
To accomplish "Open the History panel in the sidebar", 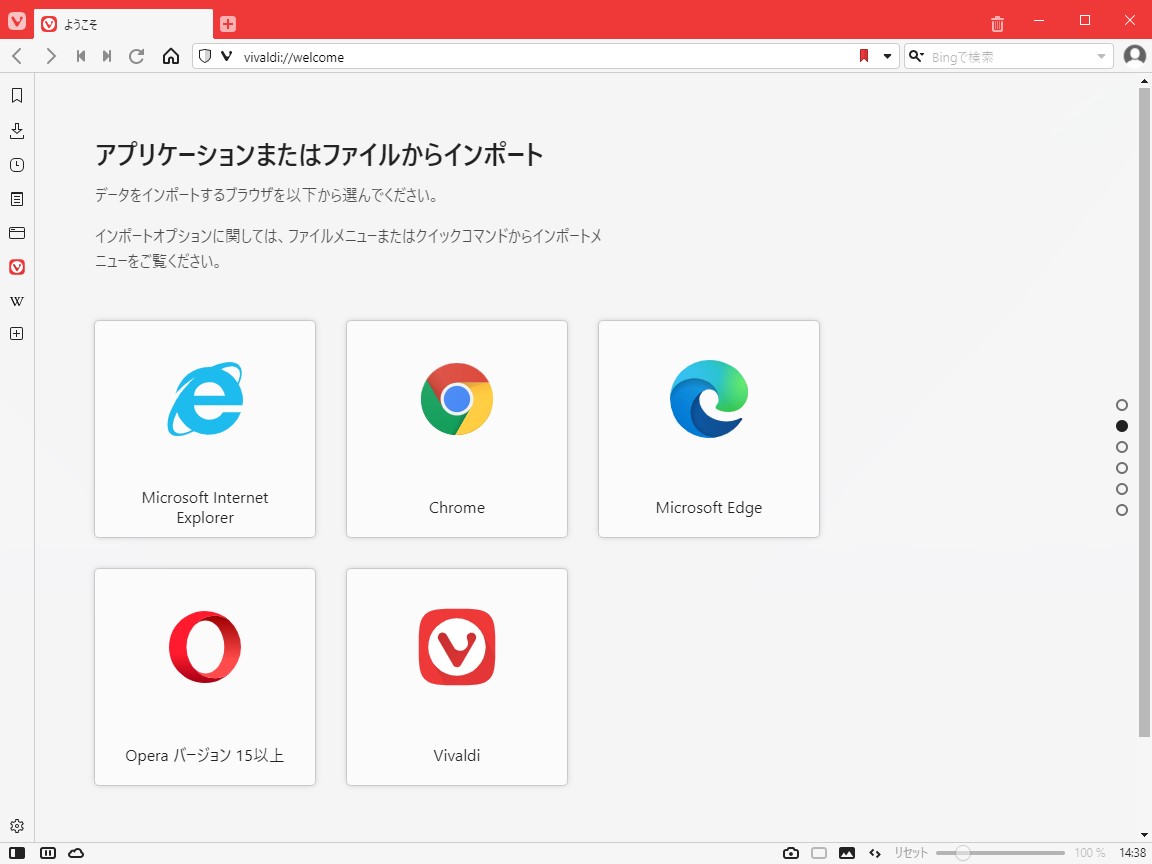I will click(x=16, y=164).
